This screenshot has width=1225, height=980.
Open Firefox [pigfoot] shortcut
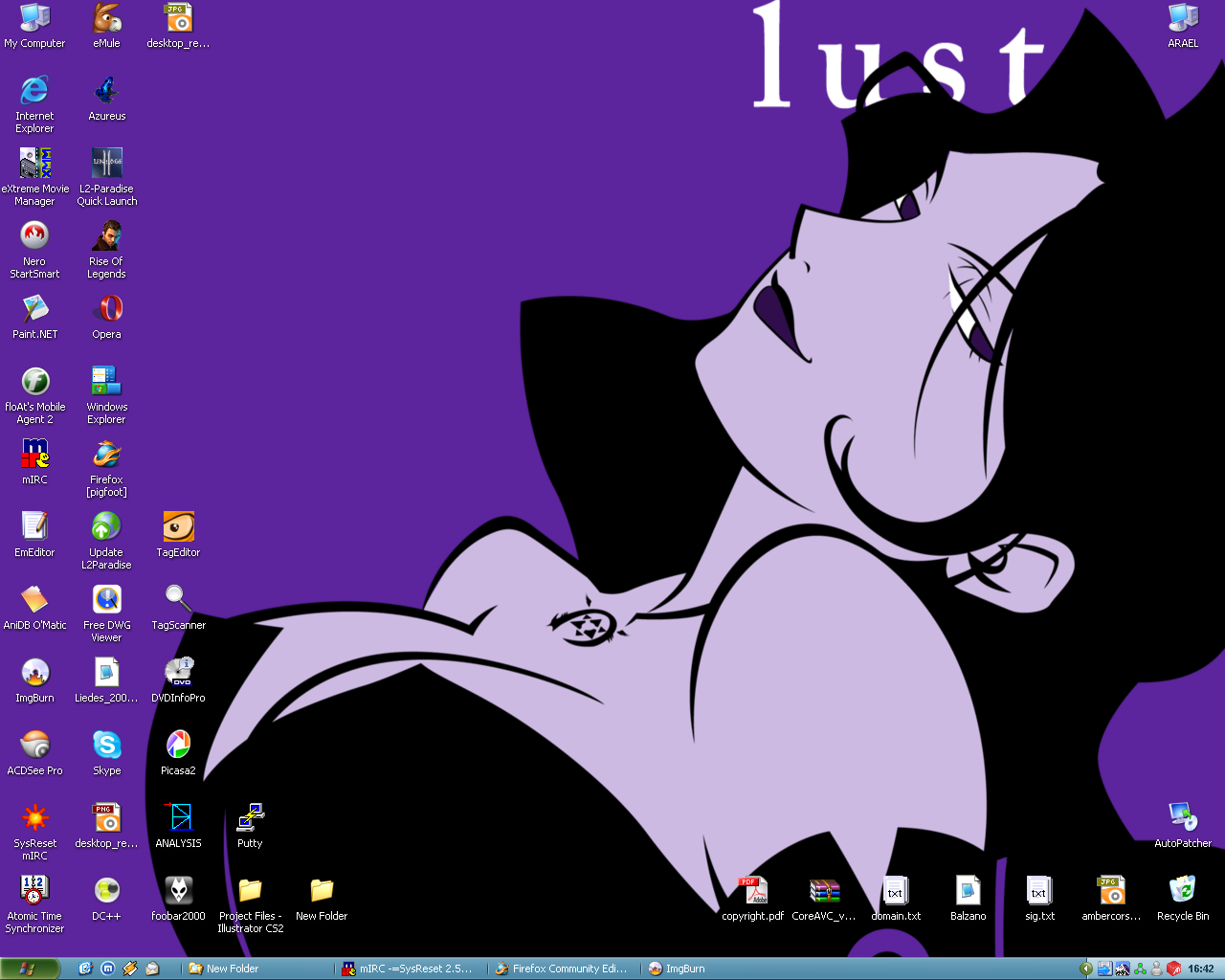click(106, 468)
